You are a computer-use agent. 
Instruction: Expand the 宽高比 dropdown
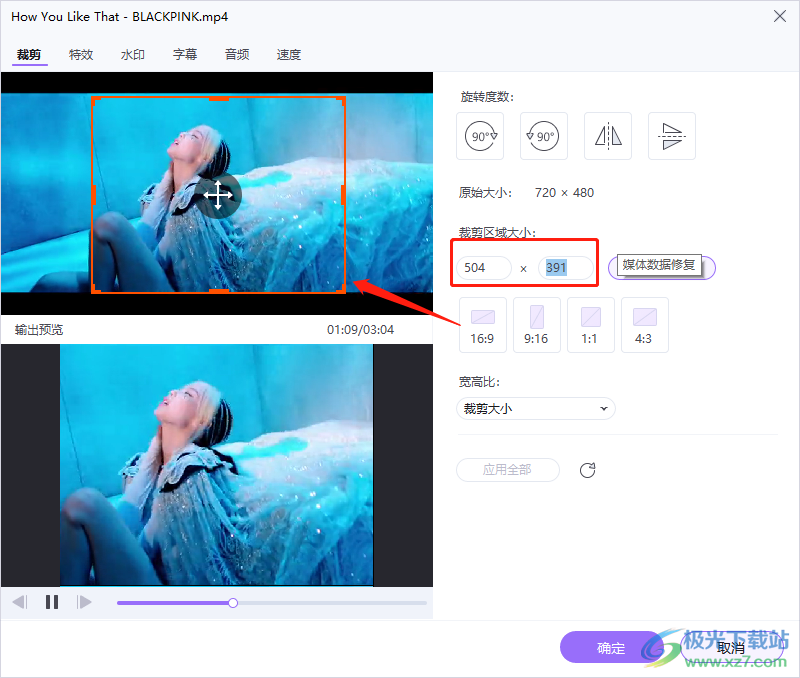coord(536,409)
